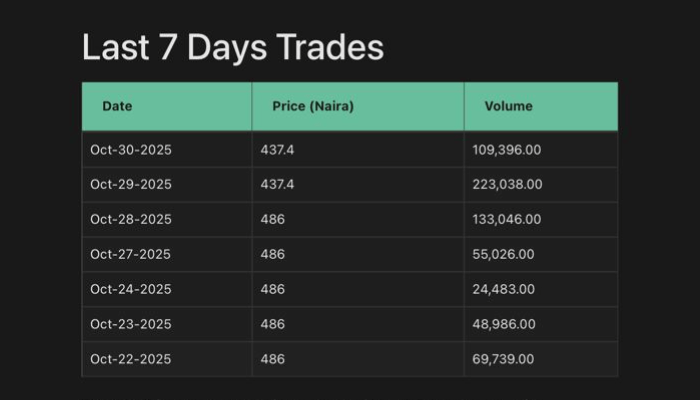Click the Price (Naira) column header

(x=313, y=106)
